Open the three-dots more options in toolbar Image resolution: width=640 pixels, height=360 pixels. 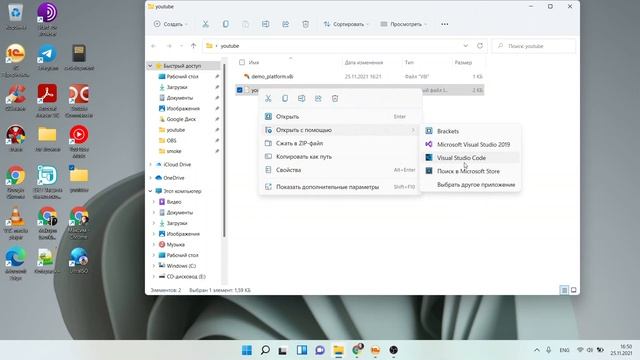pos(444,24)
